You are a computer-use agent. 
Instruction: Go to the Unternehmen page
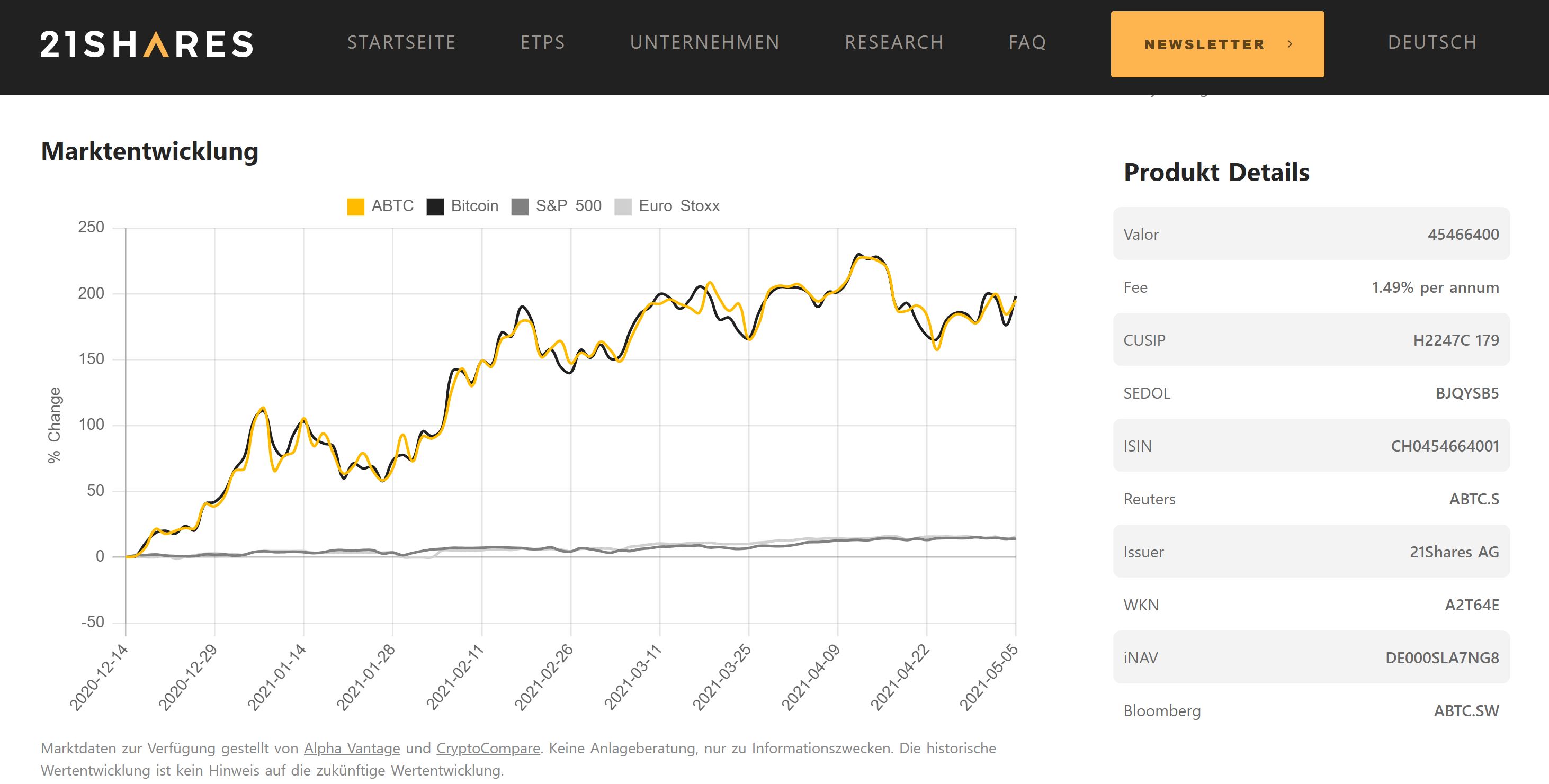point(705,43)
